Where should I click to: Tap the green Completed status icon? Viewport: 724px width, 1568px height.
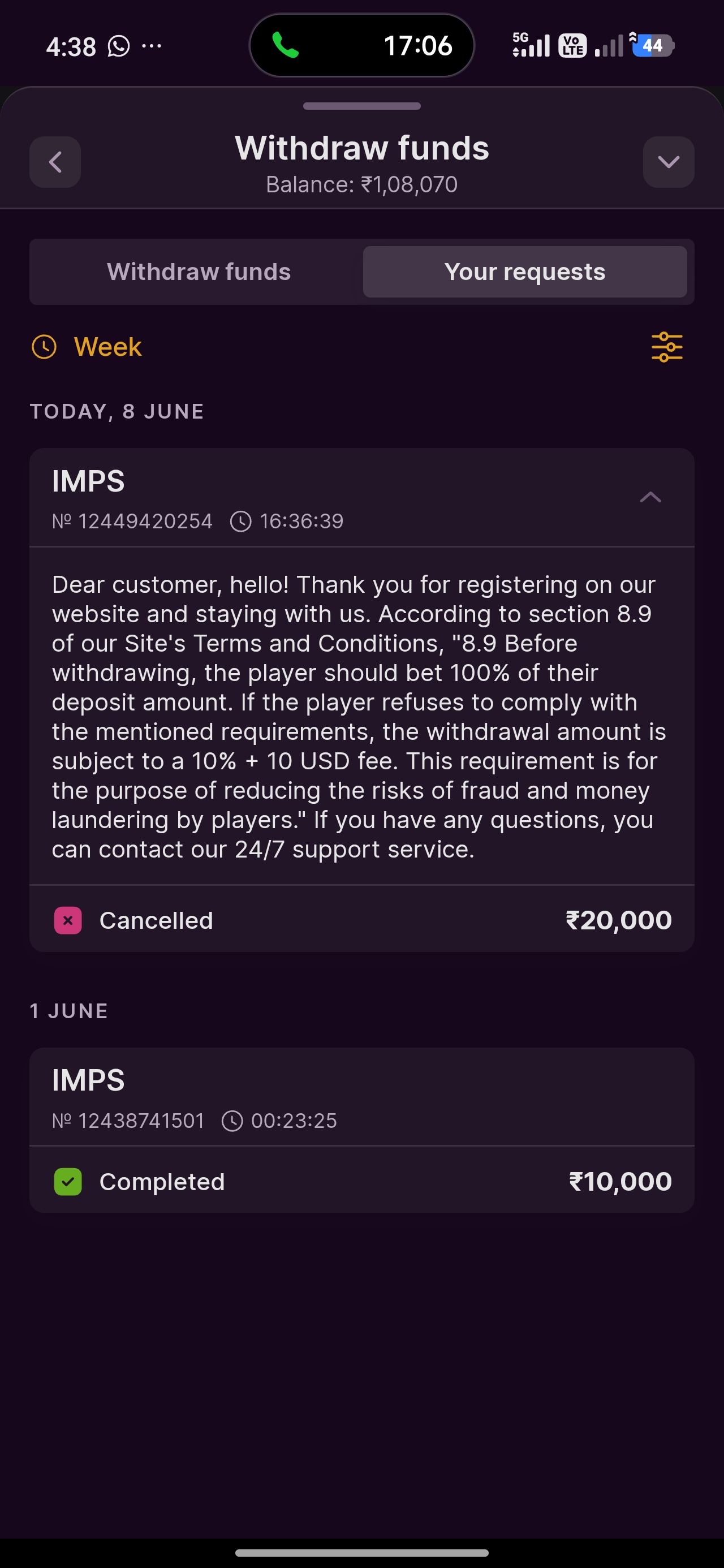68,1182
